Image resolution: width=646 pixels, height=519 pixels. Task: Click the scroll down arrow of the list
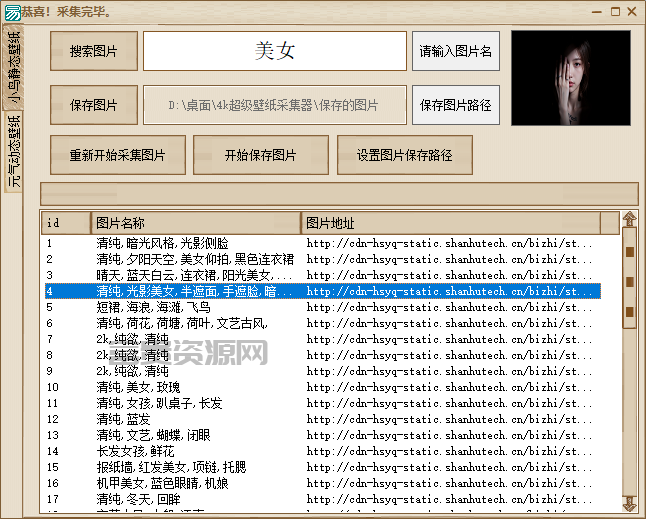(x=629, y=503)
